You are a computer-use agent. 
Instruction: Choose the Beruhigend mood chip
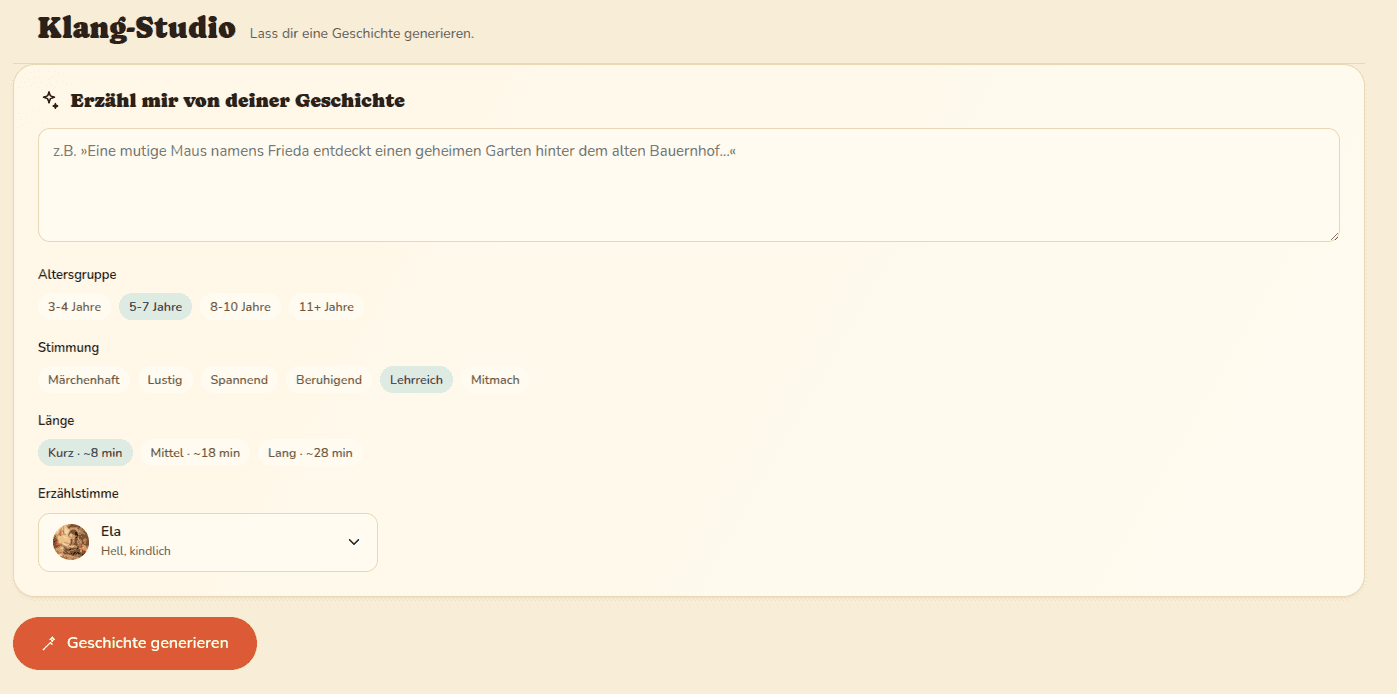coord(329,380)
